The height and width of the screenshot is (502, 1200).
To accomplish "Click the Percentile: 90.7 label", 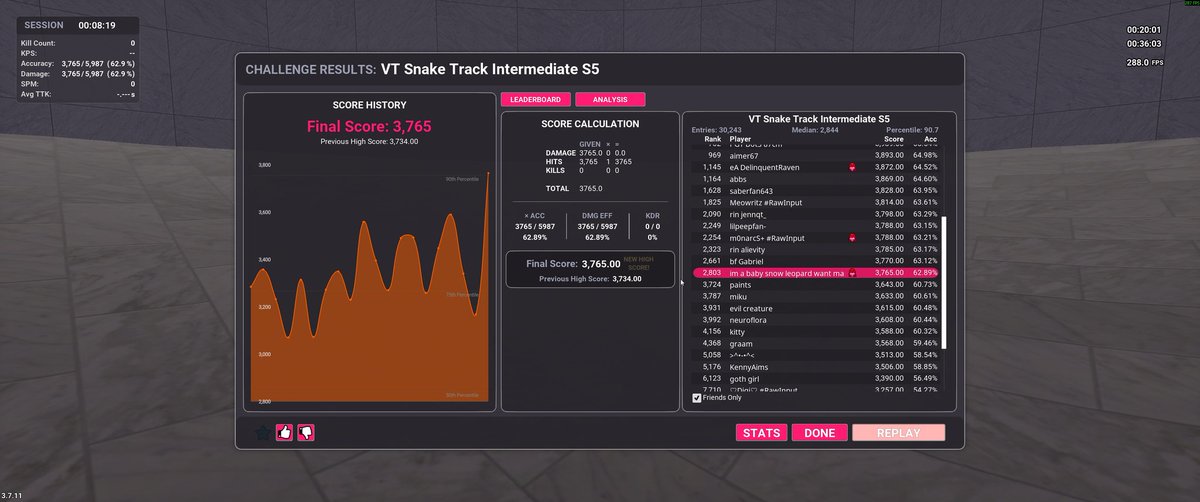I will [x=912, y=130].
